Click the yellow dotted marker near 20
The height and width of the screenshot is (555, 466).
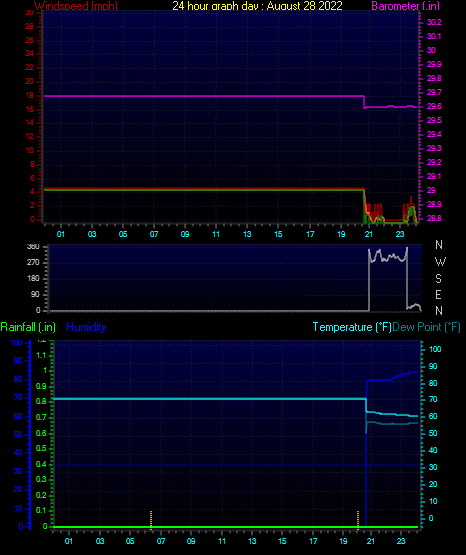pos(358,520)
